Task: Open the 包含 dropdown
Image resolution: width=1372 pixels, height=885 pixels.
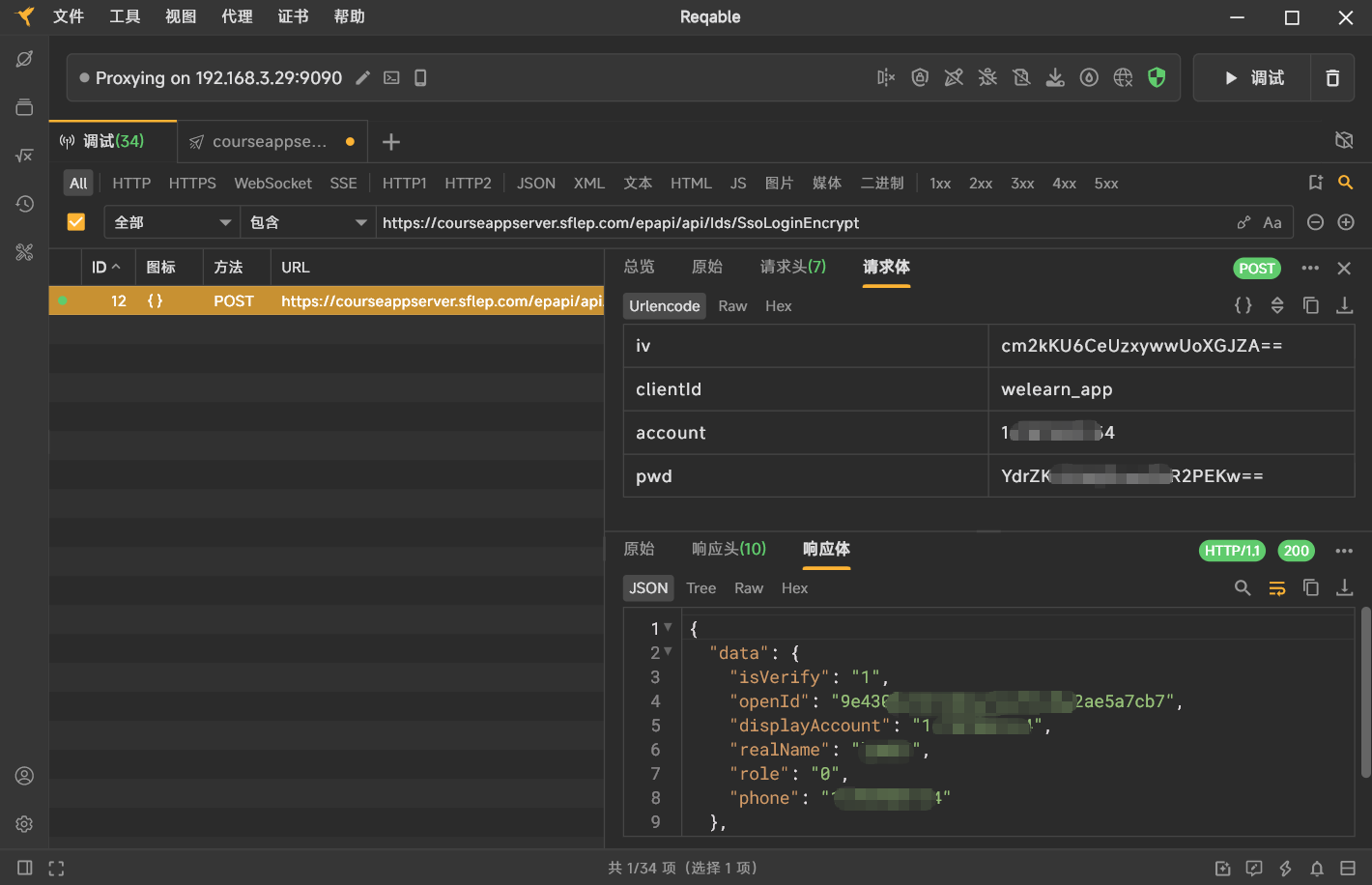Action: point(308,222)
